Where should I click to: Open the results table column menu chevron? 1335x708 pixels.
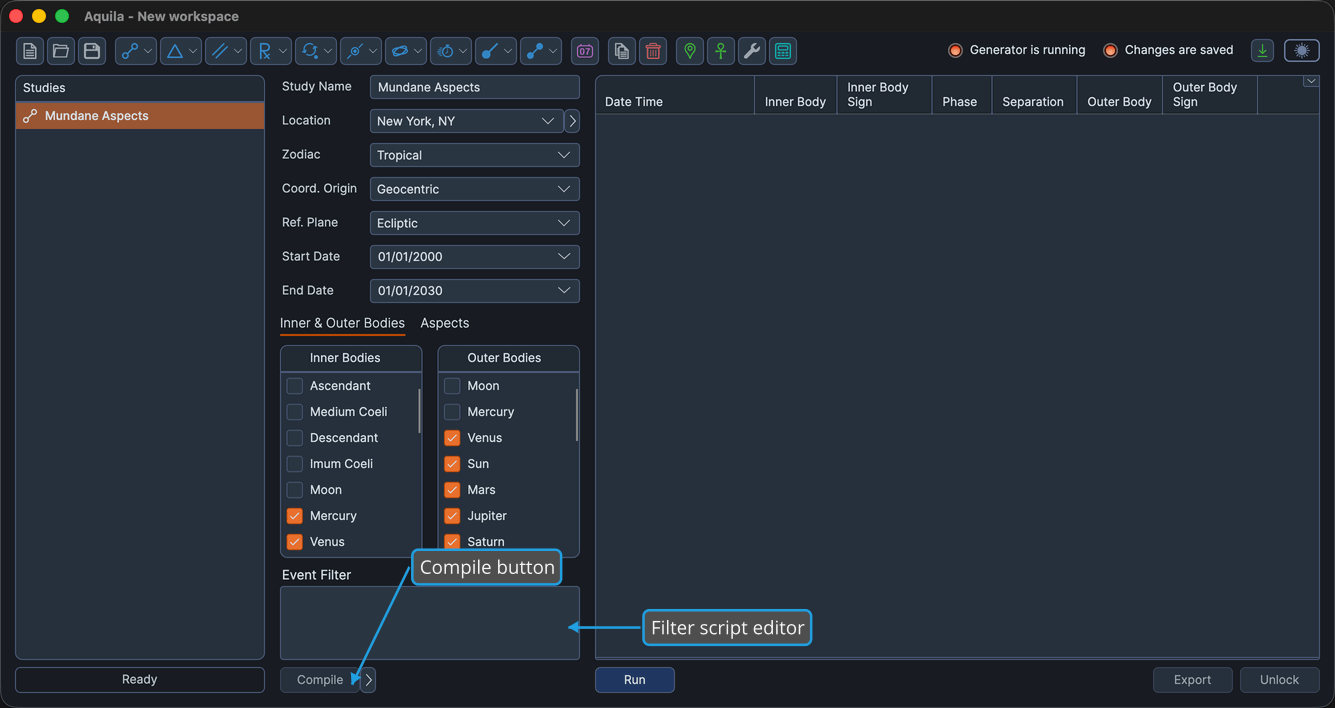coord(1310,82)
